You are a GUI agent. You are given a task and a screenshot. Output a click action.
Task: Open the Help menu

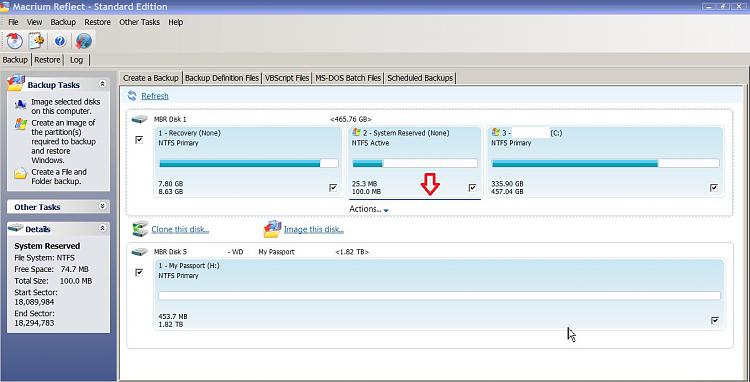tap(176, 22)
